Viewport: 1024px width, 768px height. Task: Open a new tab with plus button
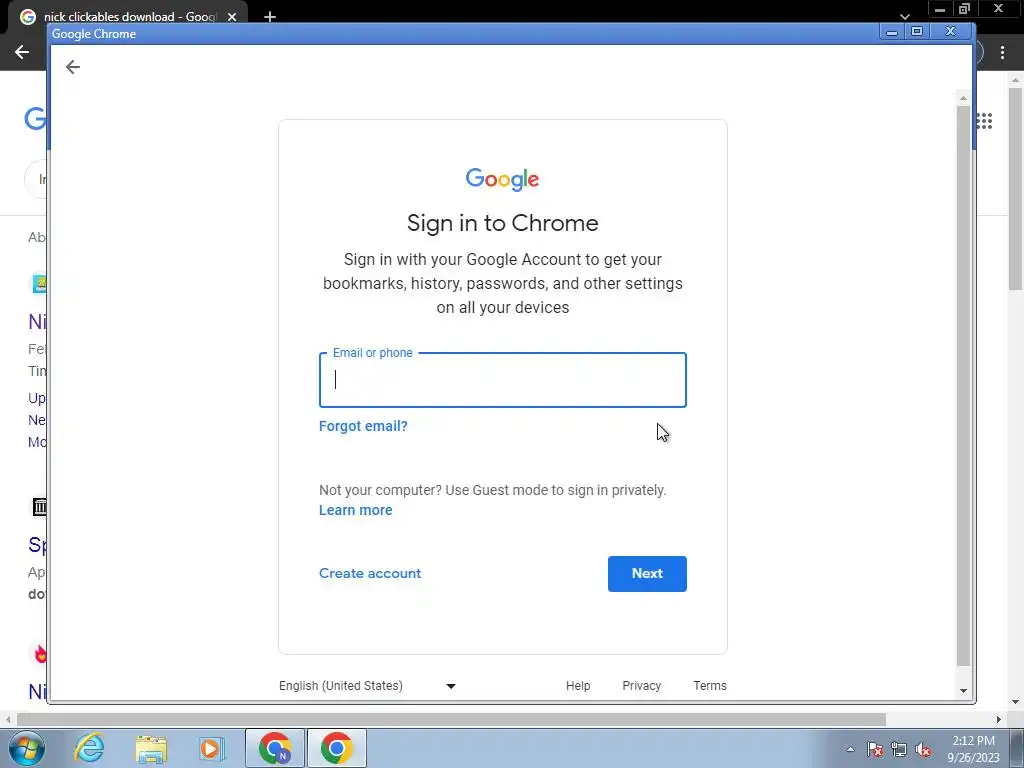[x=270, y=17]
